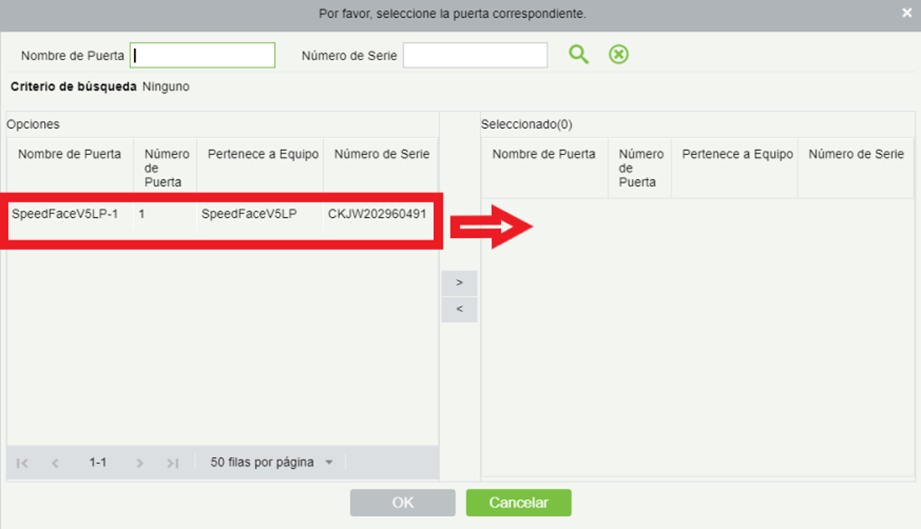Viewport: 921px width, 529px height.
Task: Click Nombre de Puerta header in Seleccionado table
Action: click(544, 154)
